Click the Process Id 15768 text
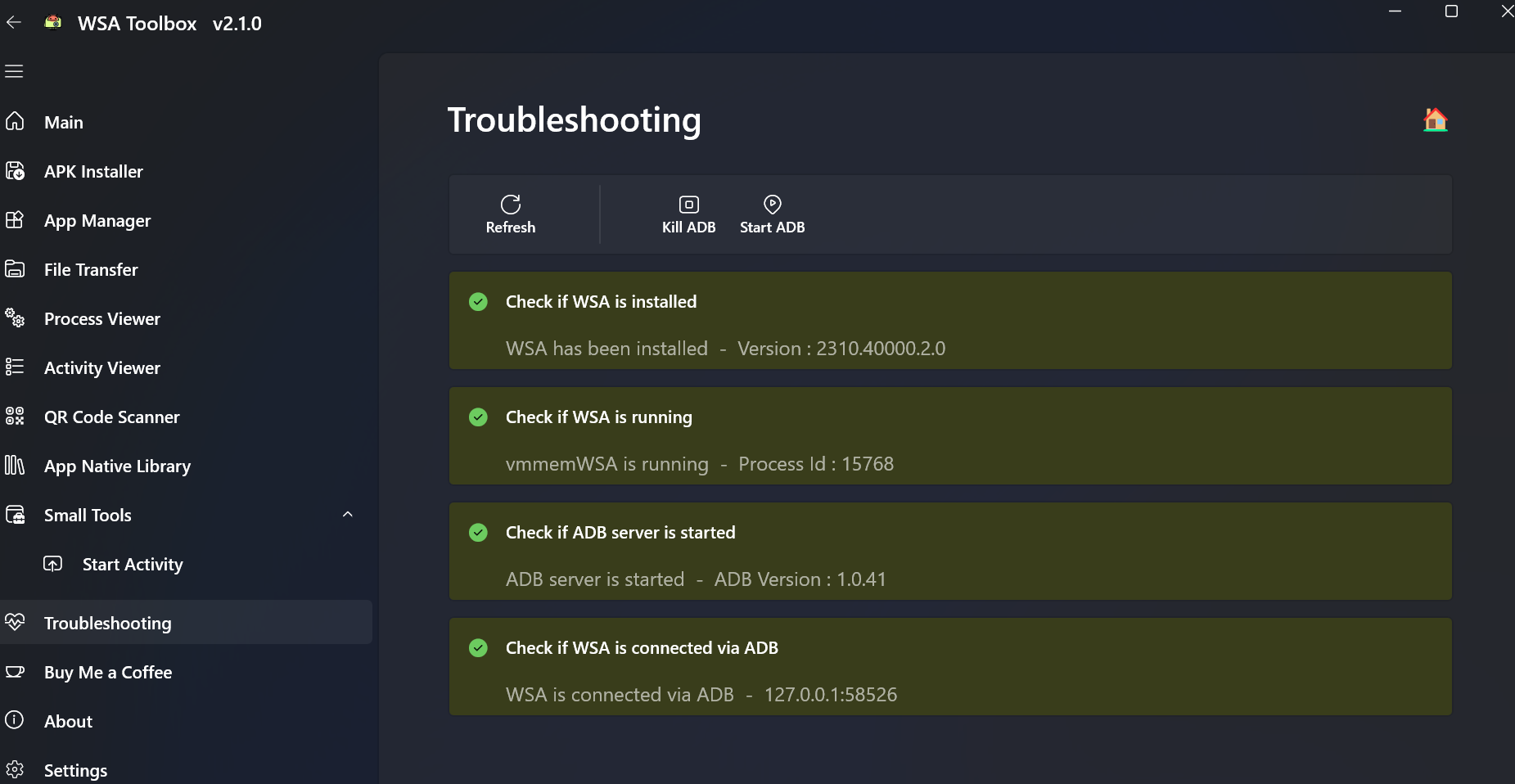The height and width of the screenshot is (784, 1515). click(x=816, y=464)
